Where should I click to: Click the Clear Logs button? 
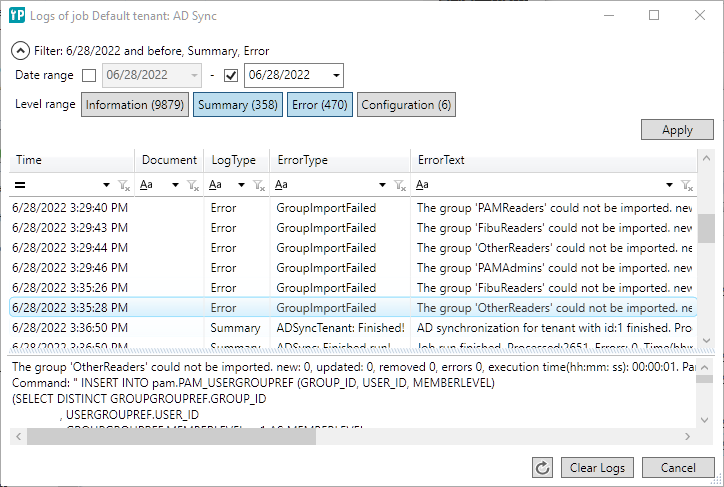click(x=597, y=468)
